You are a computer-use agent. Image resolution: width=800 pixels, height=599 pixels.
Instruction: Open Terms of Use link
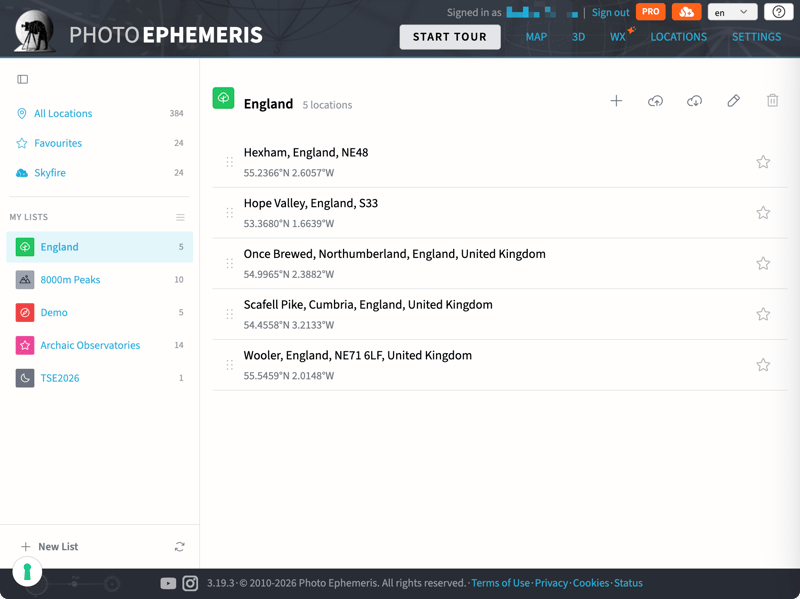click(501, 583)
